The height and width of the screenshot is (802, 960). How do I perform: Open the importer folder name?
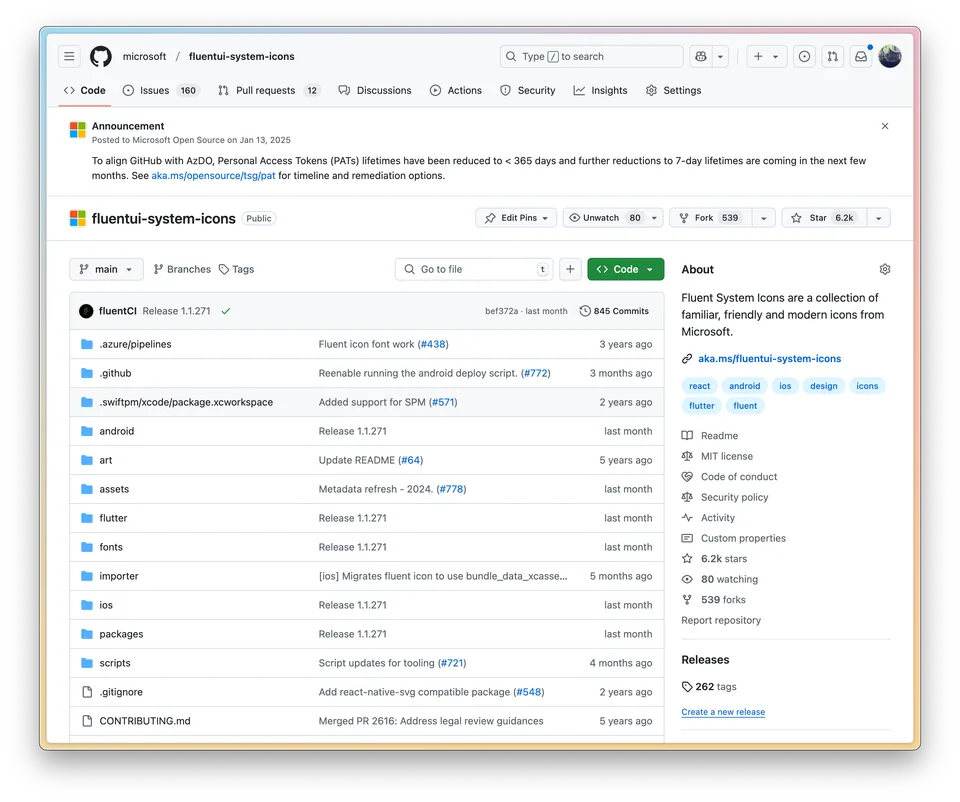(119, 576)
